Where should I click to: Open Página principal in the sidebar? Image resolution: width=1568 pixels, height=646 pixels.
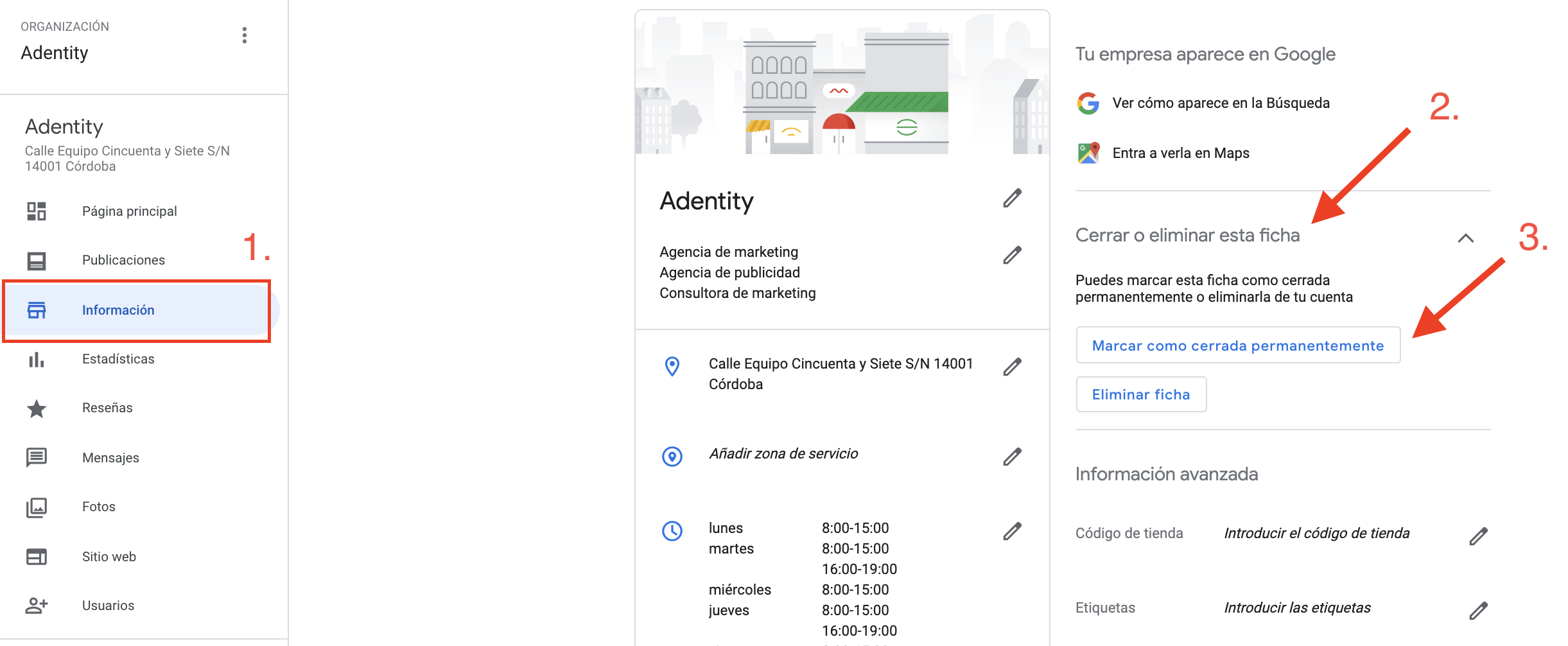(x=129, y=211)
